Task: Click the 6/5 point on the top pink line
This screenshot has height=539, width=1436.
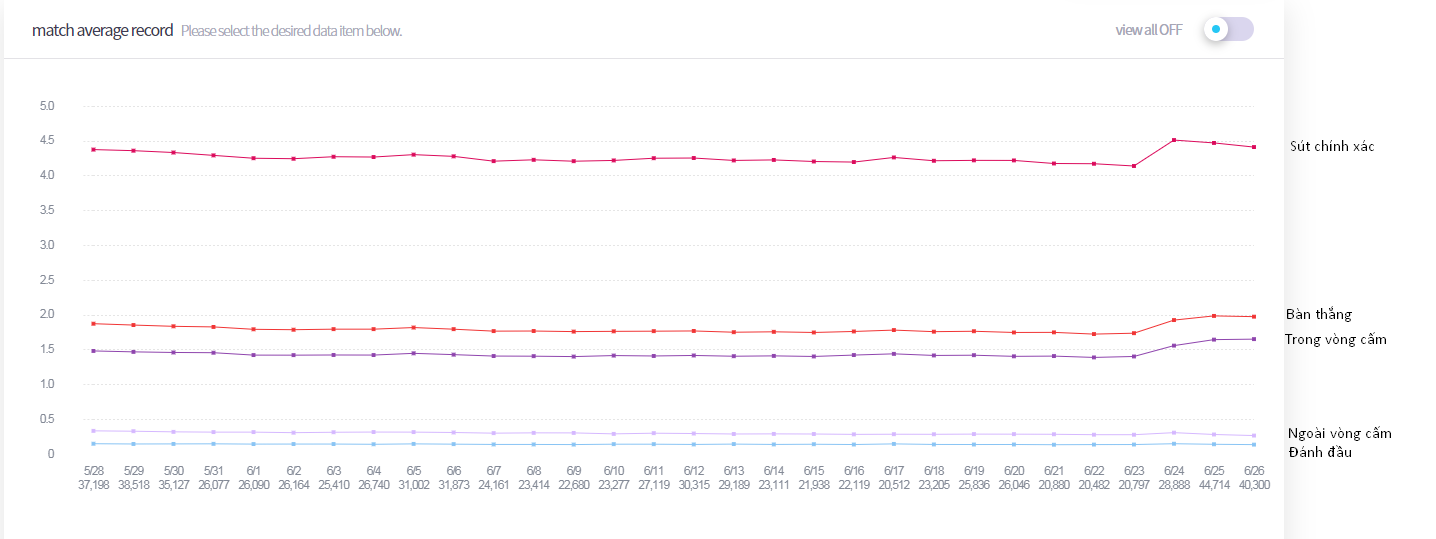Action: [414, 154]
